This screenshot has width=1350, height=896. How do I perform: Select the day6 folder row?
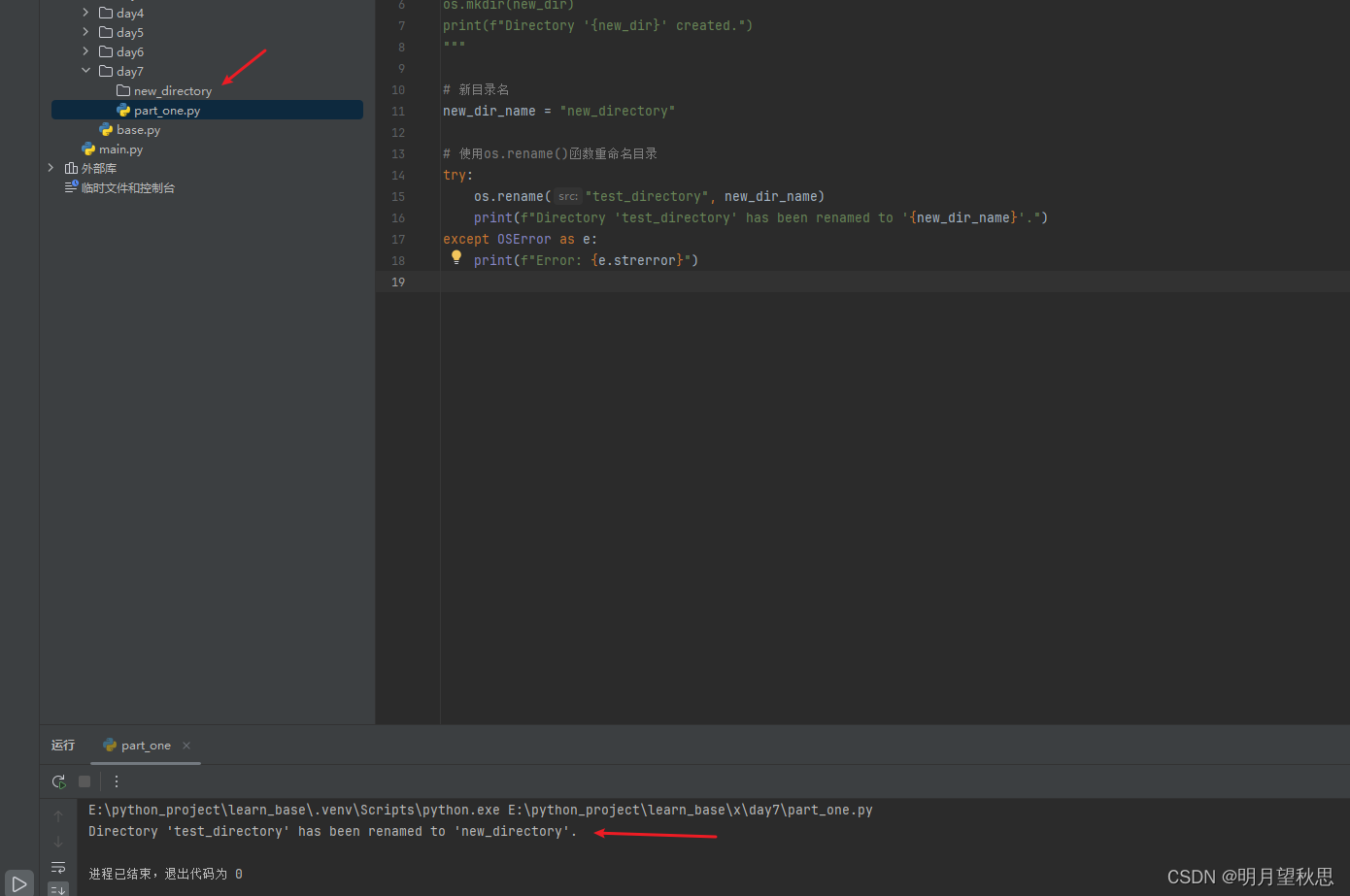coord(207,51)
